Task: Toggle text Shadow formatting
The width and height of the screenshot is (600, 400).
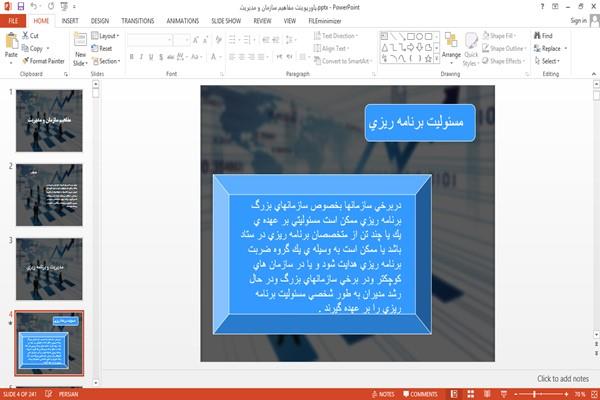Action: (161, 57)
